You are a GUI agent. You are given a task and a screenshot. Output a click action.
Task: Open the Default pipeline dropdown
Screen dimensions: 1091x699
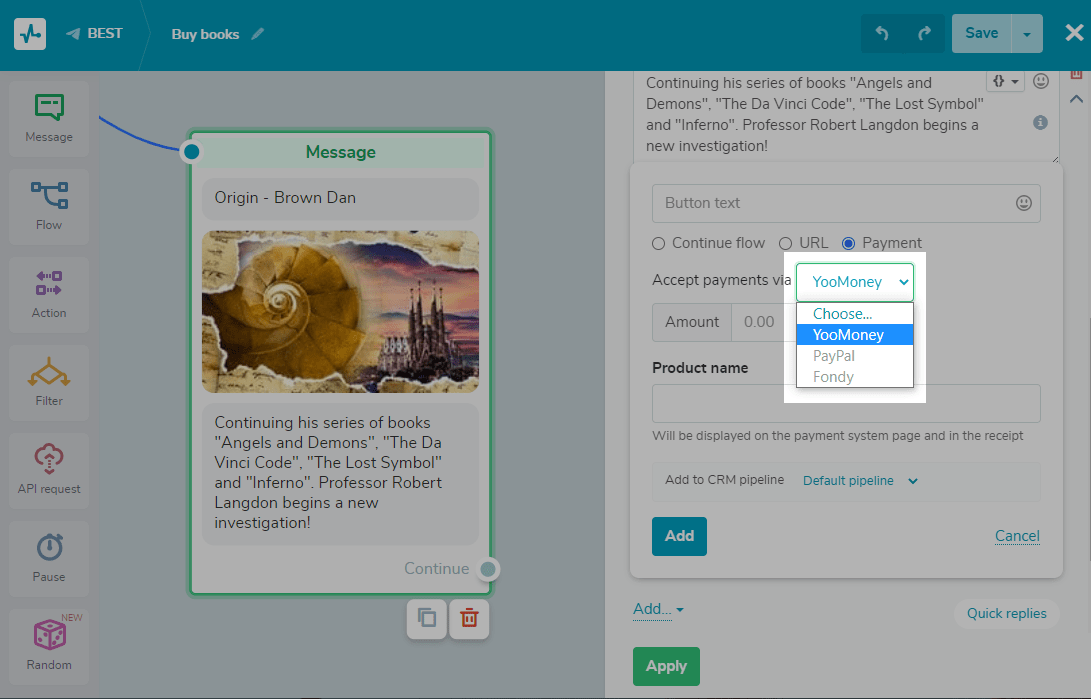click(860, 480)
